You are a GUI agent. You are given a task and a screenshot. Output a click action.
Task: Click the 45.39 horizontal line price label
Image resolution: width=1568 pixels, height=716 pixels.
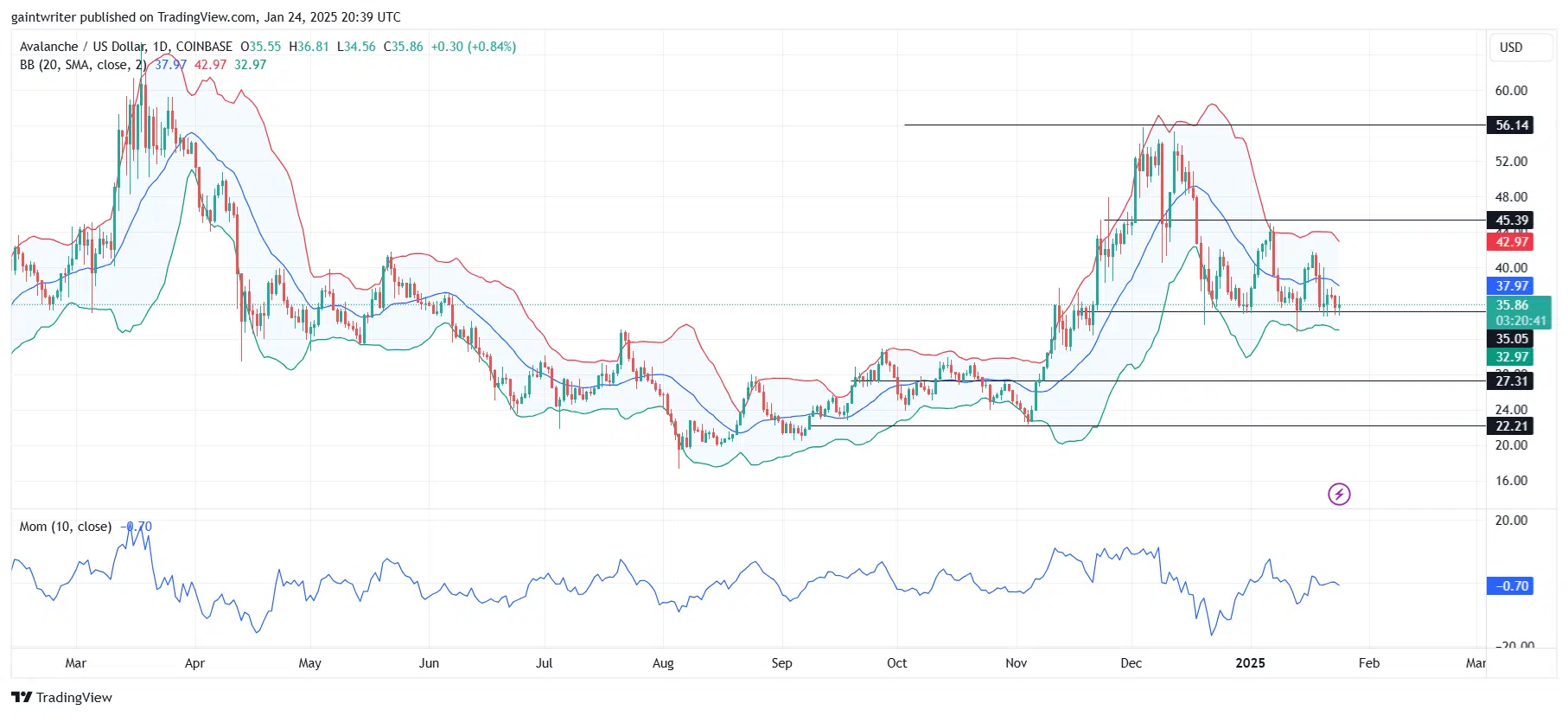coord(1511,221)
